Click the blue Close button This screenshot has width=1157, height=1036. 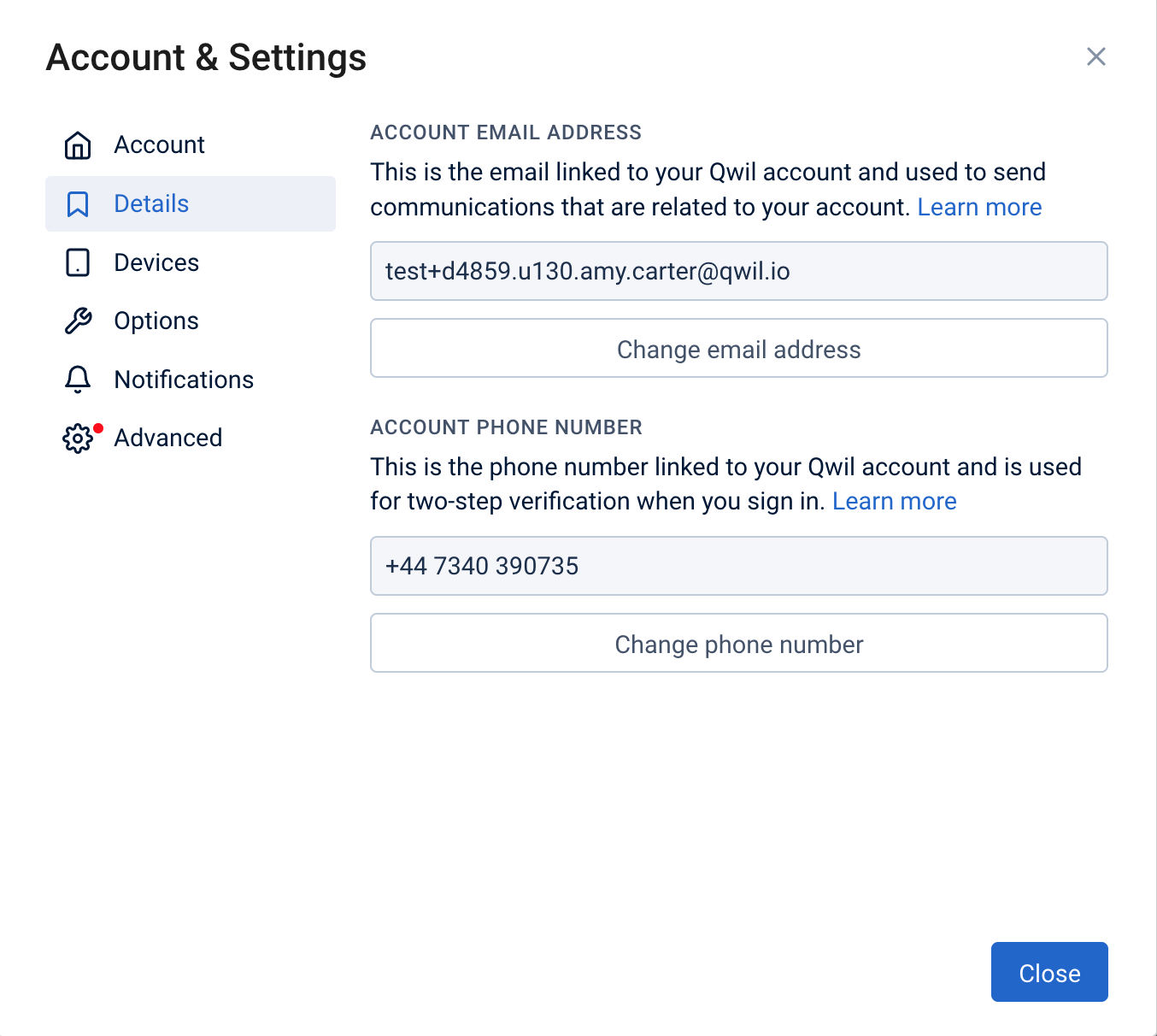coord(1049,972)
